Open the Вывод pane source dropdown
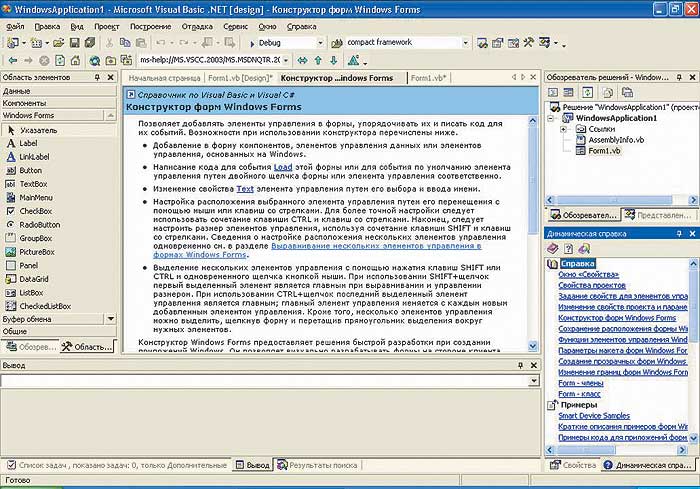Image resolution: width=700 pixels, height=489 pixels. (533, 380)
